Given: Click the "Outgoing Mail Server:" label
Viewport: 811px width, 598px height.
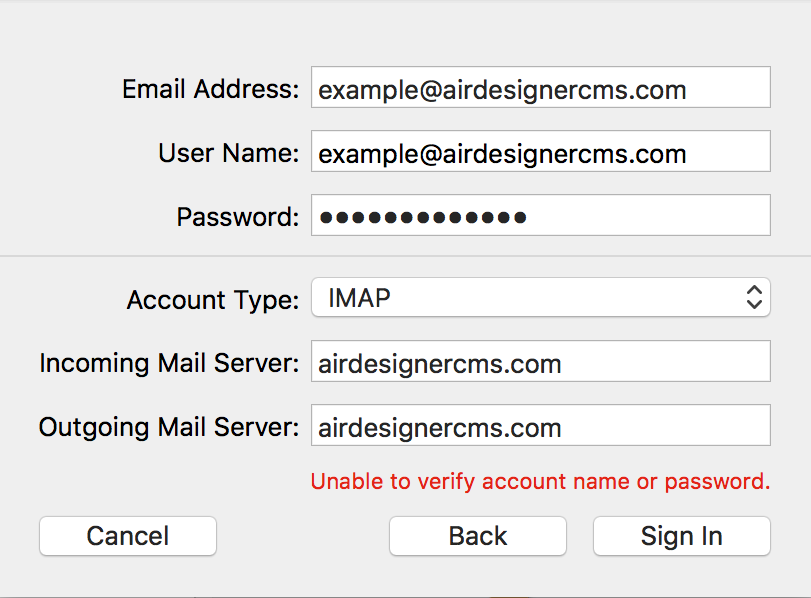Looking at the screenshot, I should (x=169, y=427).
